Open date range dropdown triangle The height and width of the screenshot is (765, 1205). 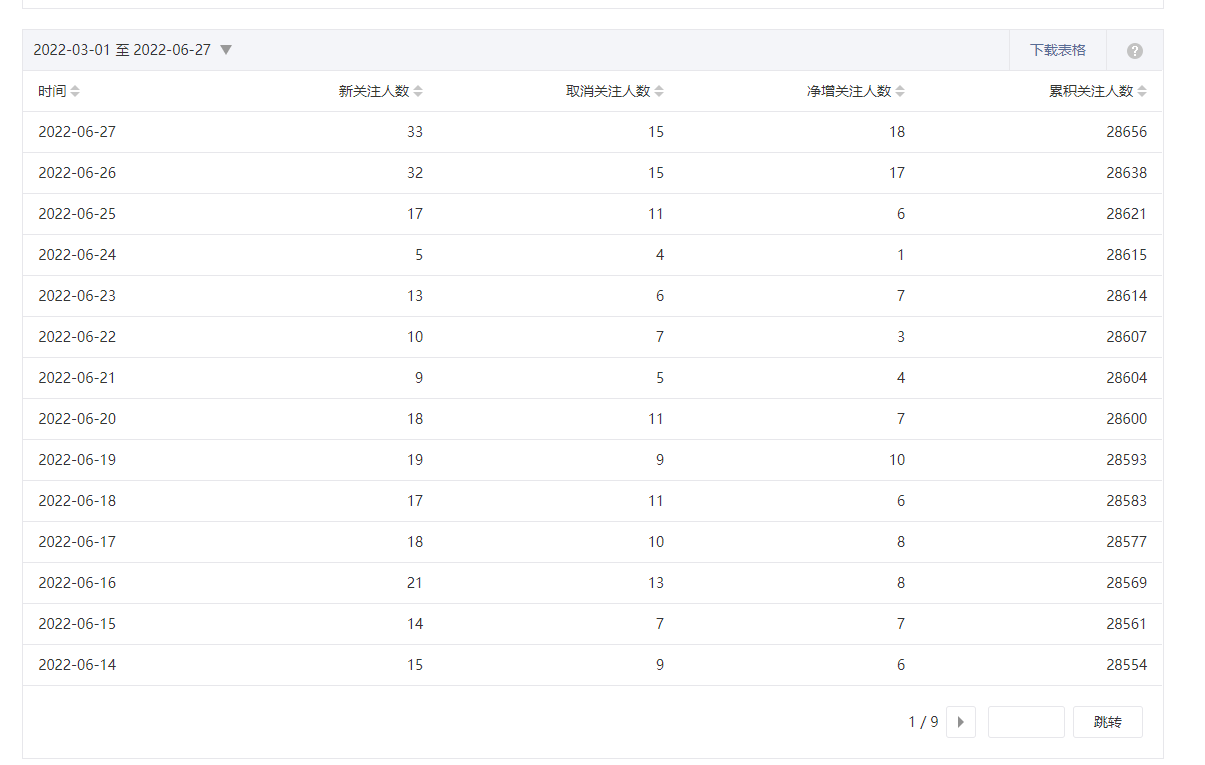(x=226, y=50)
